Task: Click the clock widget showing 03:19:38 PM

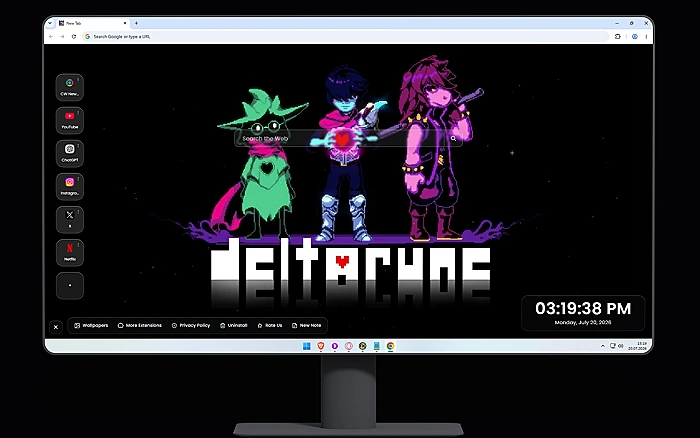Action: [583, 313]
